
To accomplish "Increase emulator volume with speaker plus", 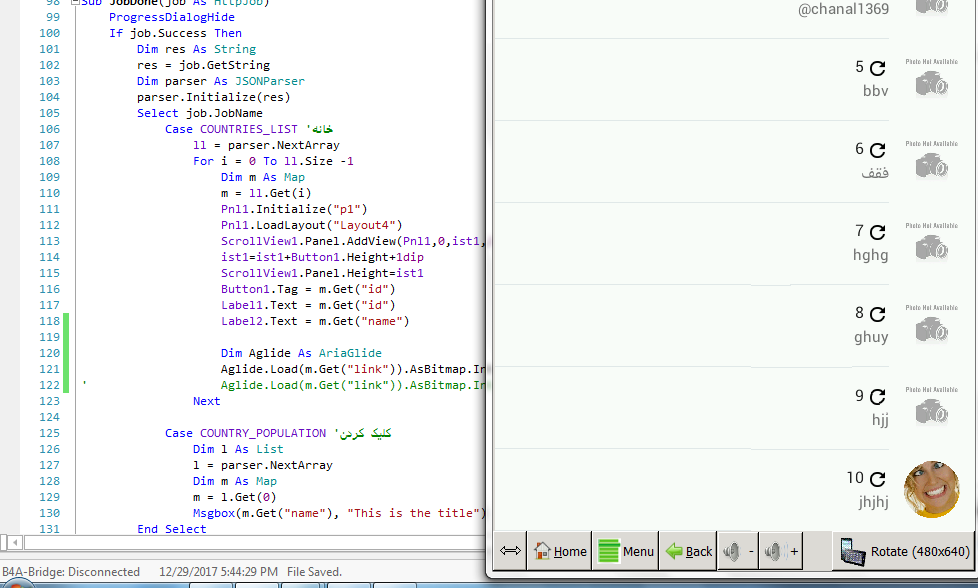I will 780,551.
